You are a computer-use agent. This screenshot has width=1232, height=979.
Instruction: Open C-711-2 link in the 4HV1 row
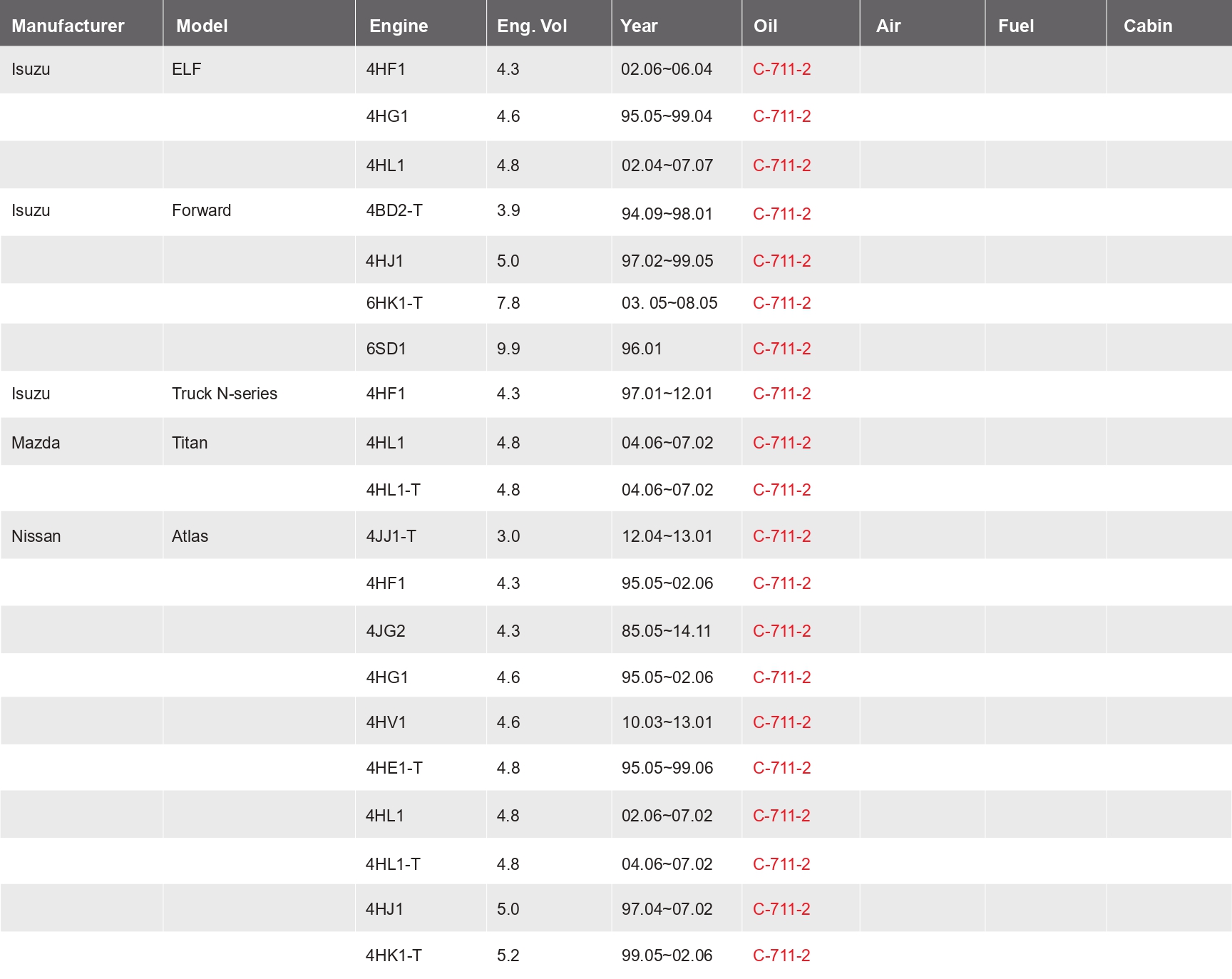[782, 722]
